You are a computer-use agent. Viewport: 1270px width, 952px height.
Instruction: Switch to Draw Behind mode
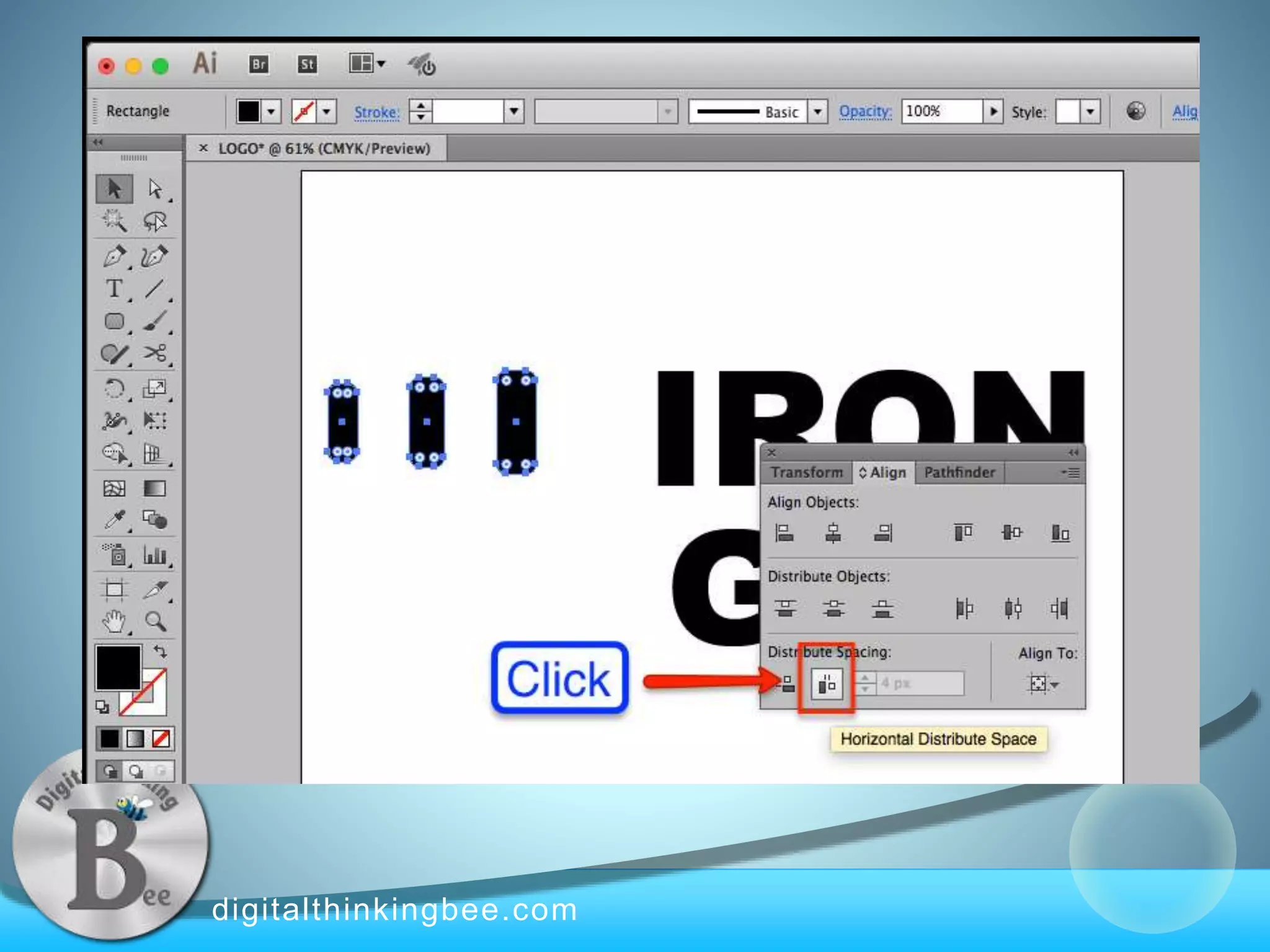[136, 771]
